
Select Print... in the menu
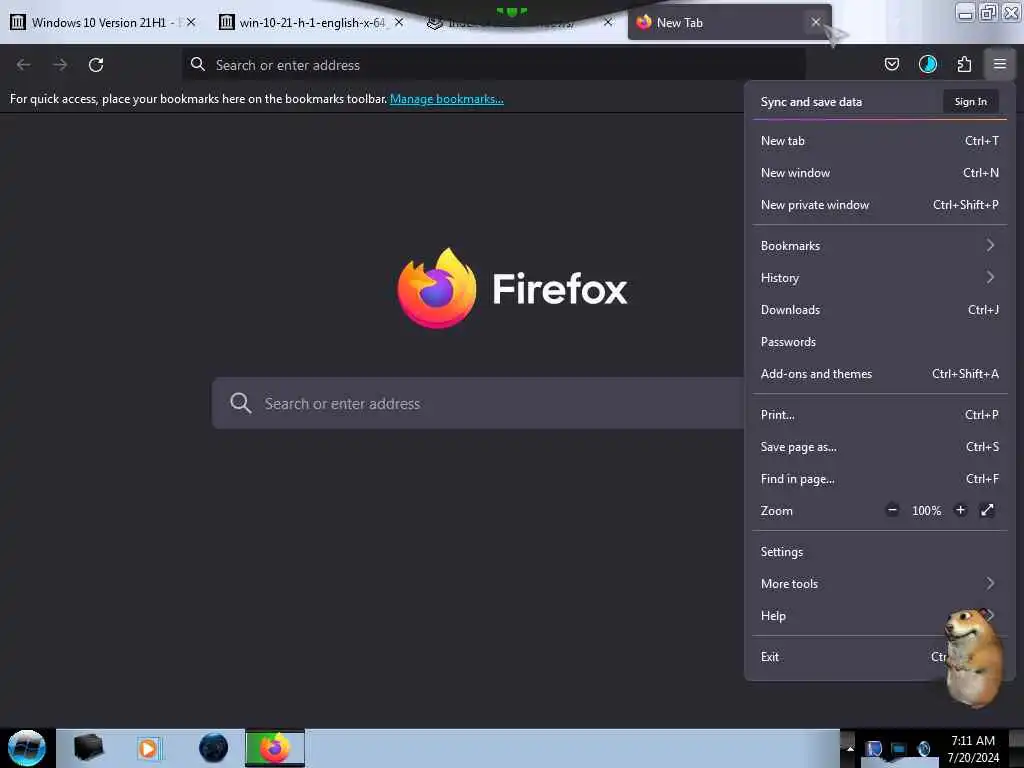coord(879,415)
